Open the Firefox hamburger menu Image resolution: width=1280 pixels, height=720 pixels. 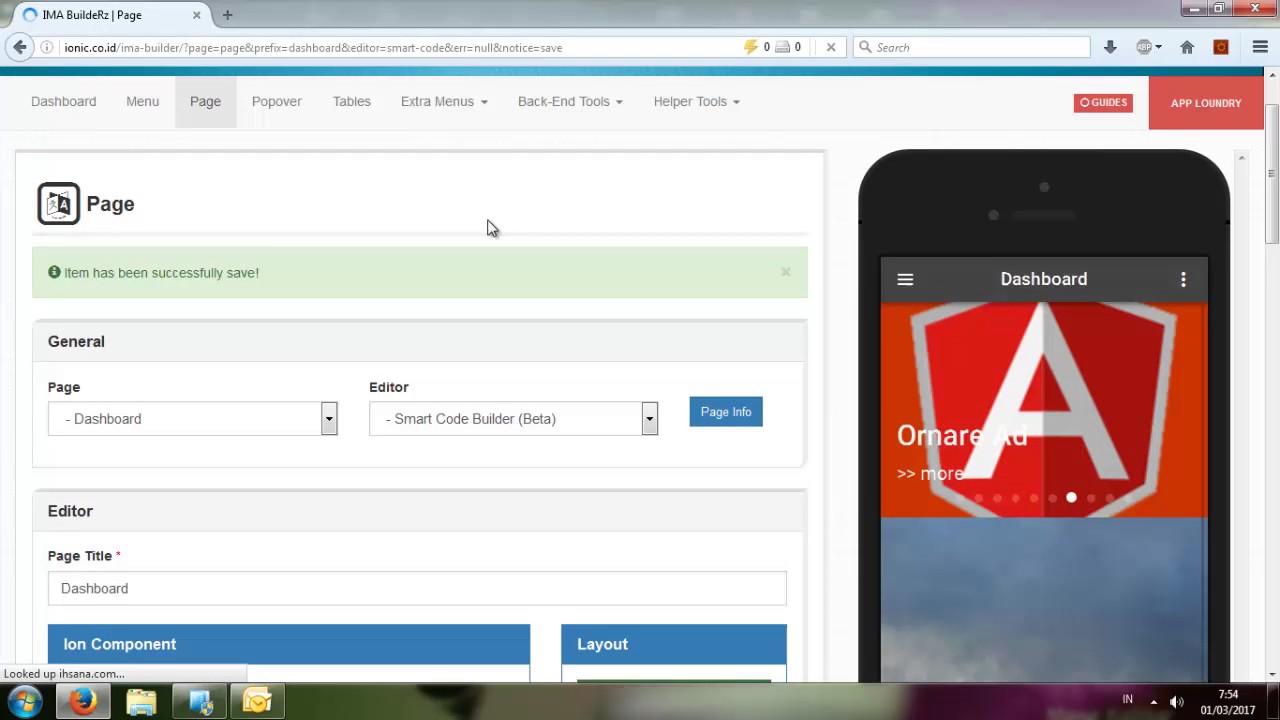pyautogui.click(x=1260, y=47)
